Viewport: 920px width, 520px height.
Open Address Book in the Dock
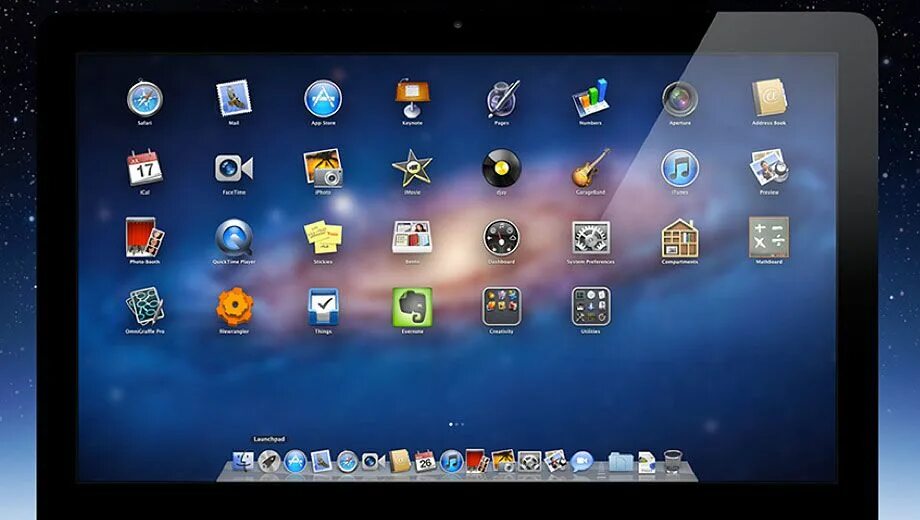pyautogui.click(x=400, y=461)
